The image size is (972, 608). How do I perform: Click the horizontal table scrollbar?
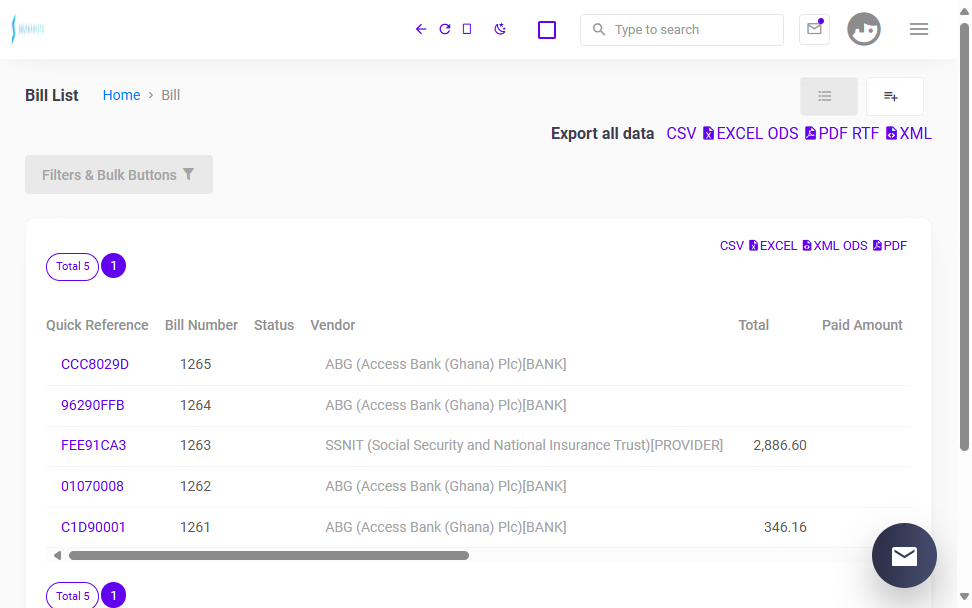[268, 556]
